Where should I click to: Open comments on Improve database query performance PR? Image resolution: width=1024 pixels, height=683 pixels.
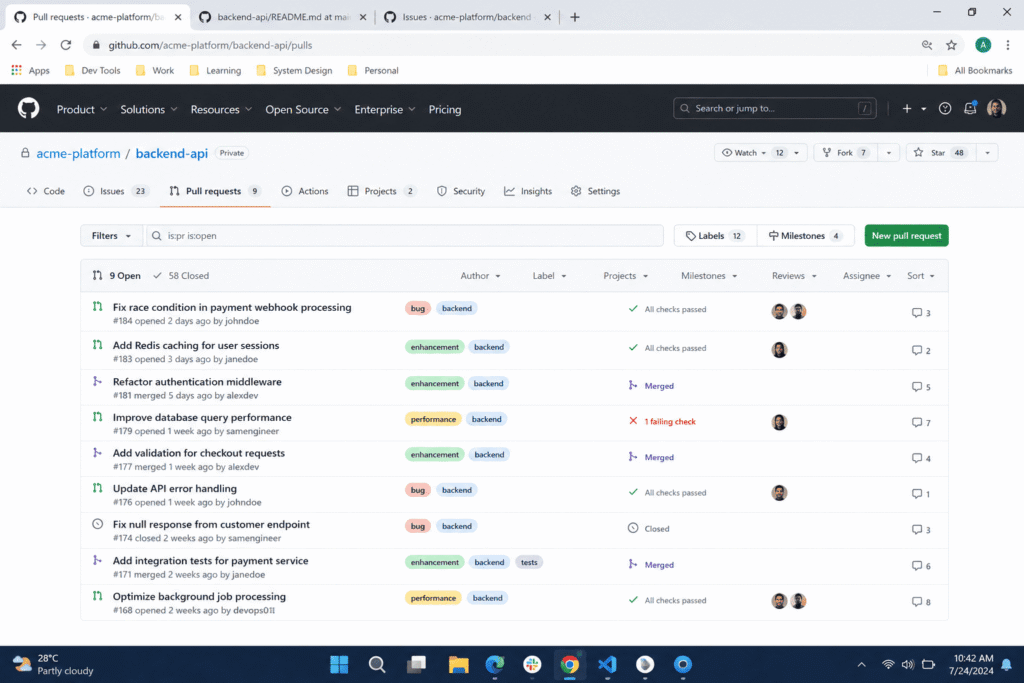921,422
